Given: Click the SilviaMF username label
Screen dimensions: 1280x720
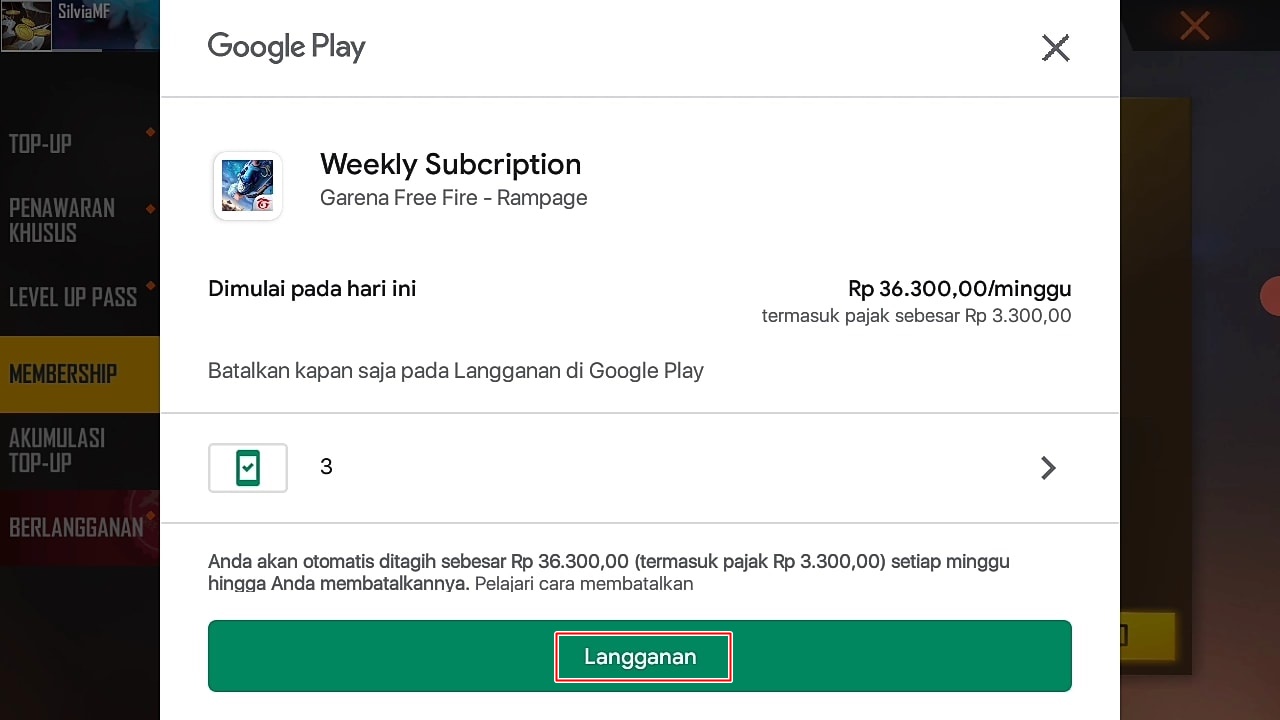Looking at the screenshot, I should click(84, 12).
